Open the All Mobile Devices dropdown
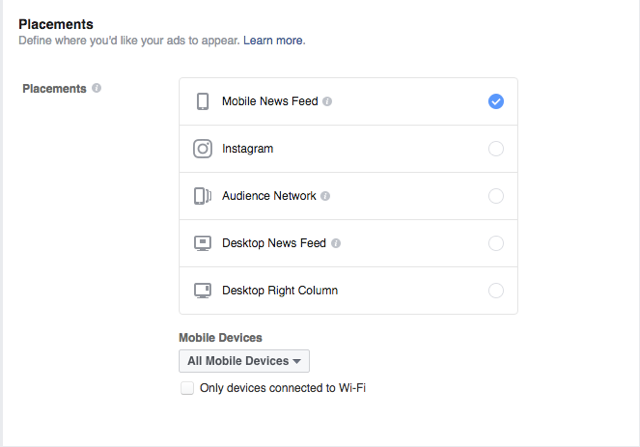Image resolution: width=640 pixels, height=447 pixels. [x=244, y=361]
